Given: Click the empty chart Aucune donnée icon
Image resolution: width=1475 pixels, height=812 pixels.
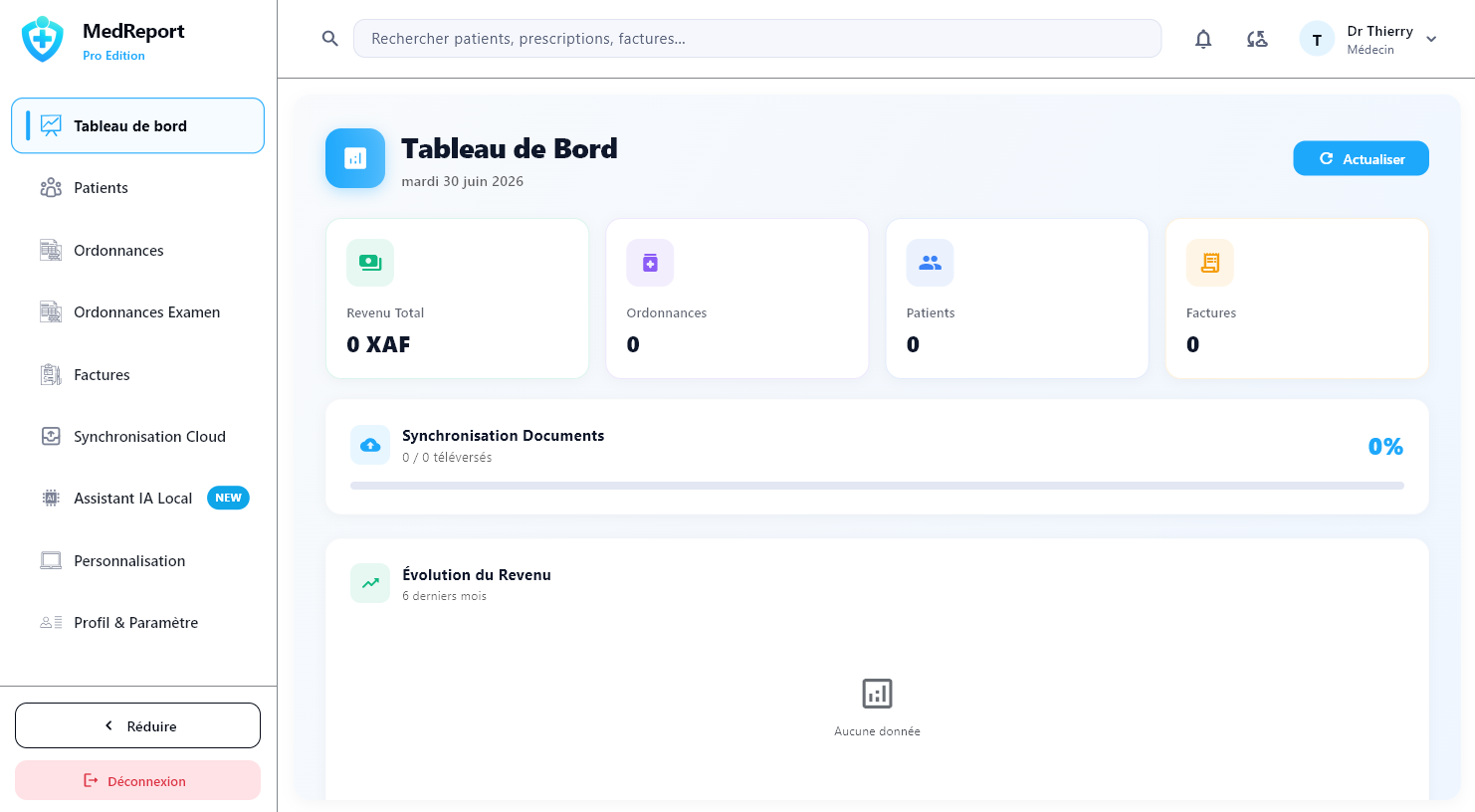Looking at the screenshot, I should pyautogui.click(x=877, y=693).
